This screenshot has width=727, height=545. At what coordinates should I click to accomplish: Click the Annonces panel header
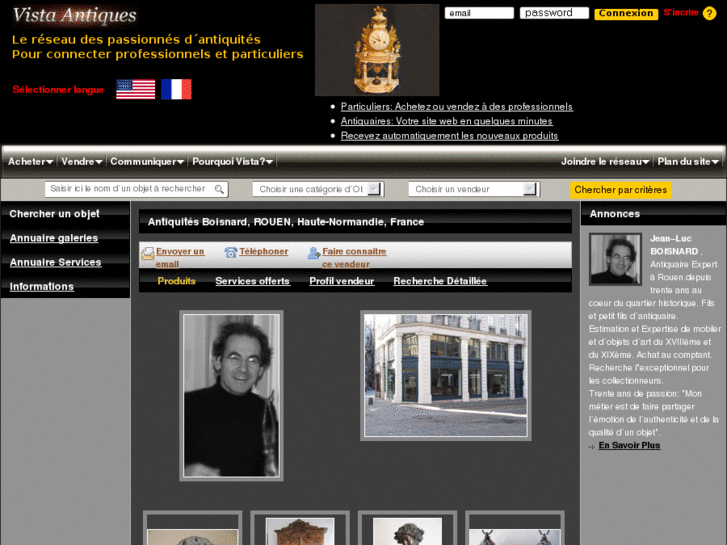tap(653, 214)
